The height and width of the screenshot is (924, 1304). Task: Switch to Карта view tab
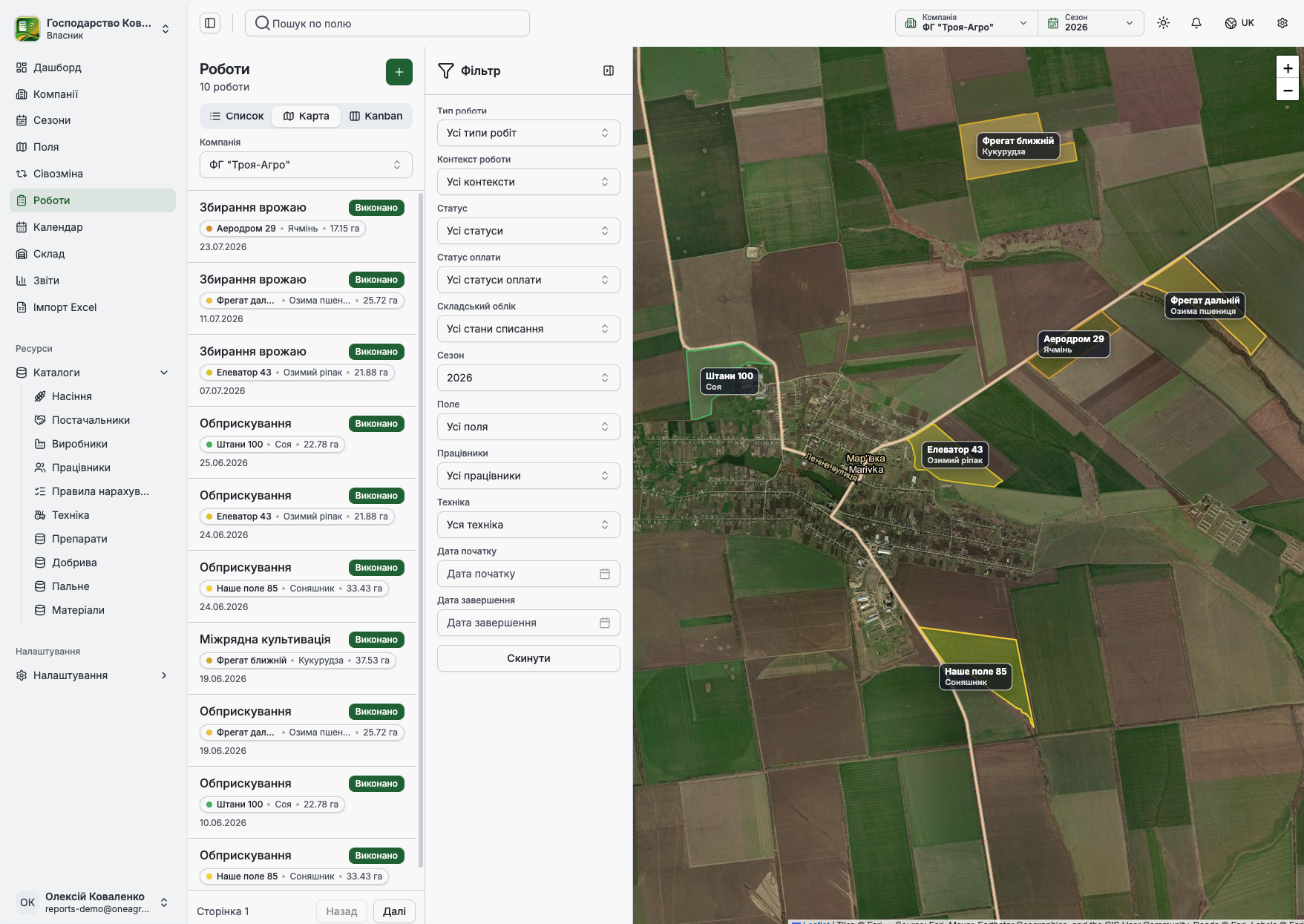coord(306,116)
